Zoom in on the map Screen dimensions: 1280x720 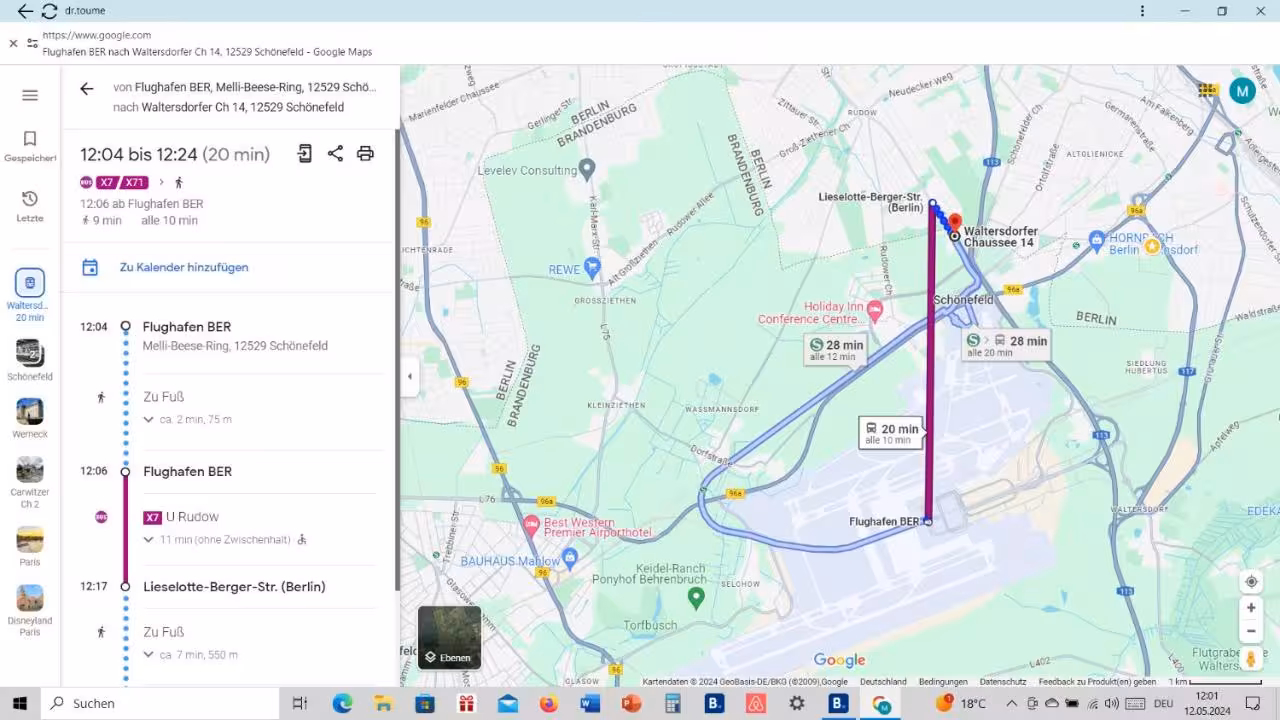(1251, 607)
